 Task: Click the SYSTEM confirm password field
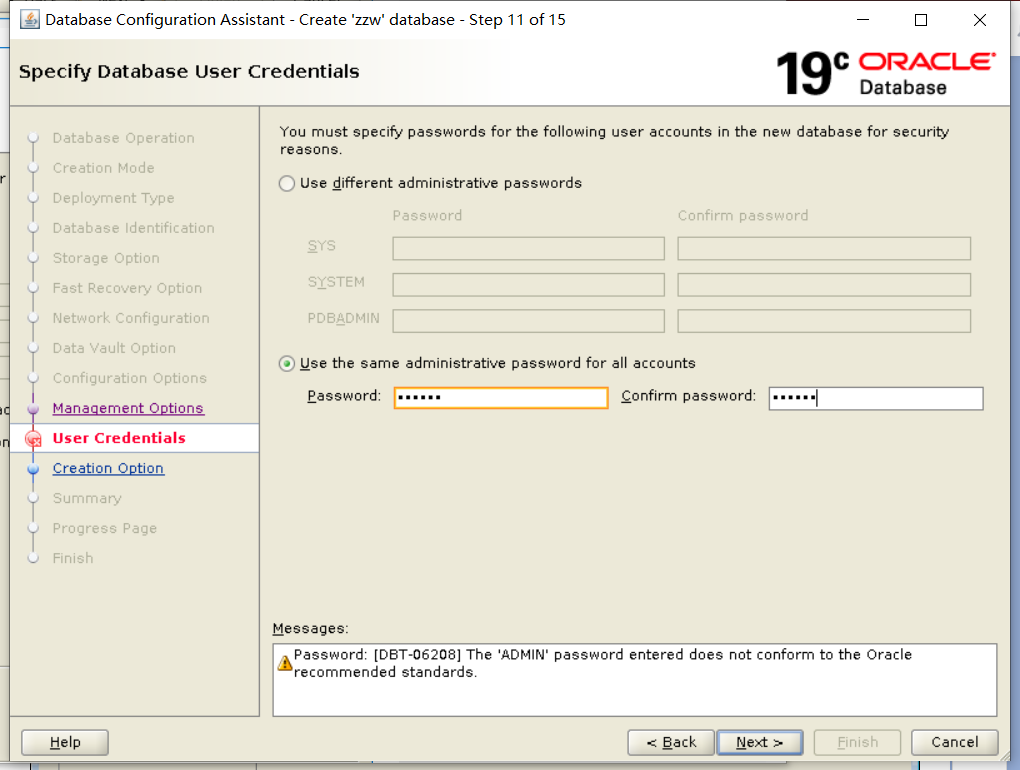coord(824,285)
